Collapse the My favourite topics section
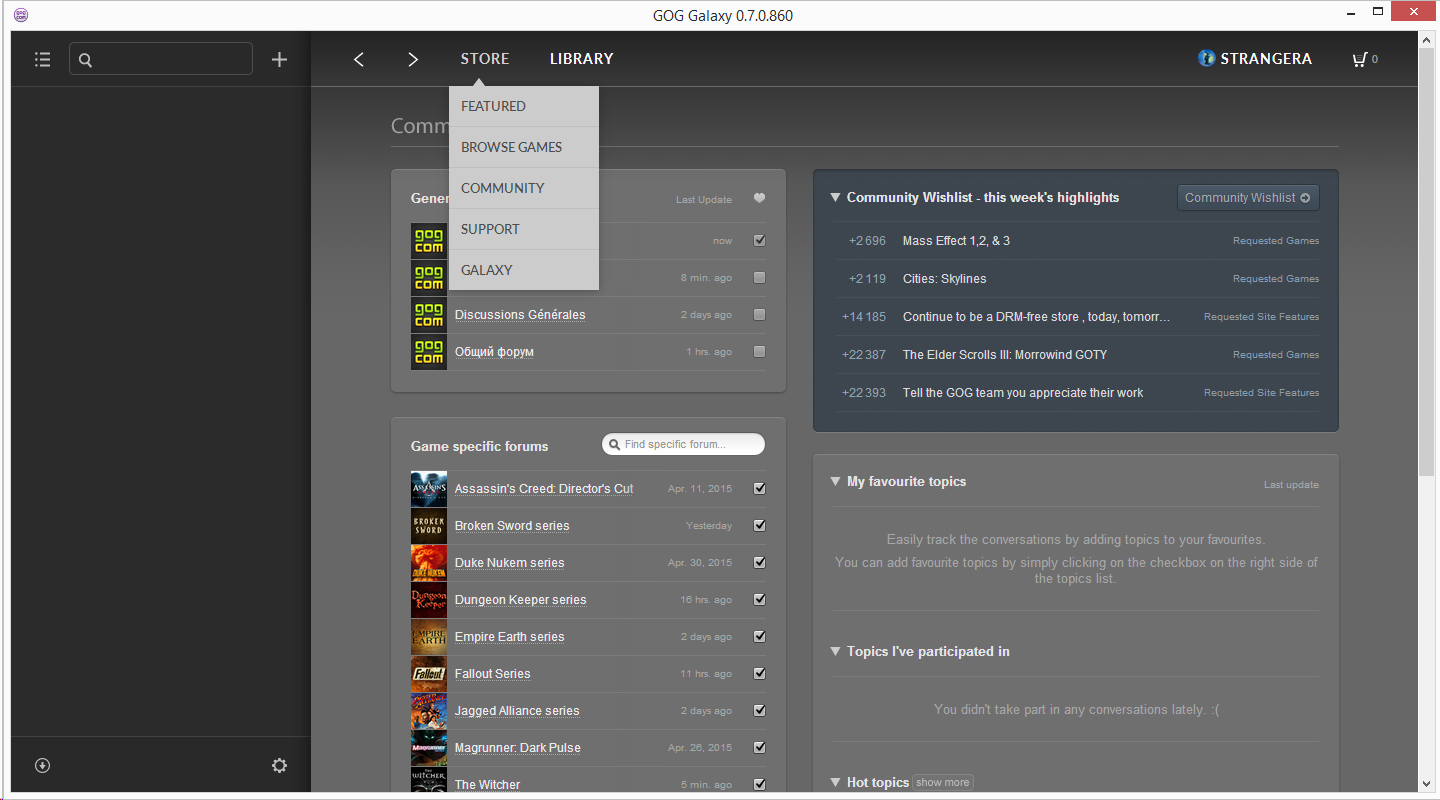1440x800 pixels. click(835, 482)
